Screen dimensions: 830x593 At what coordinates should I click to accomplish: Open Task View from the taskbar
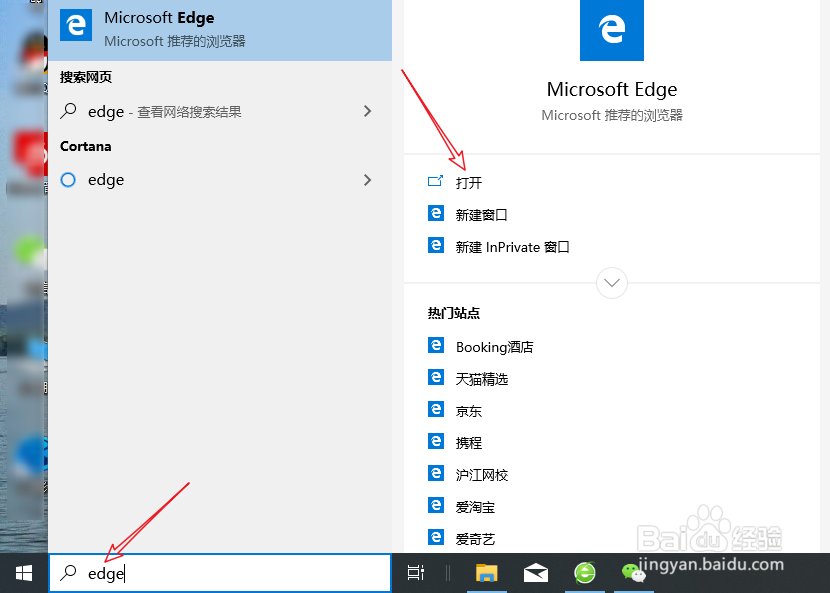pos(416,572)
